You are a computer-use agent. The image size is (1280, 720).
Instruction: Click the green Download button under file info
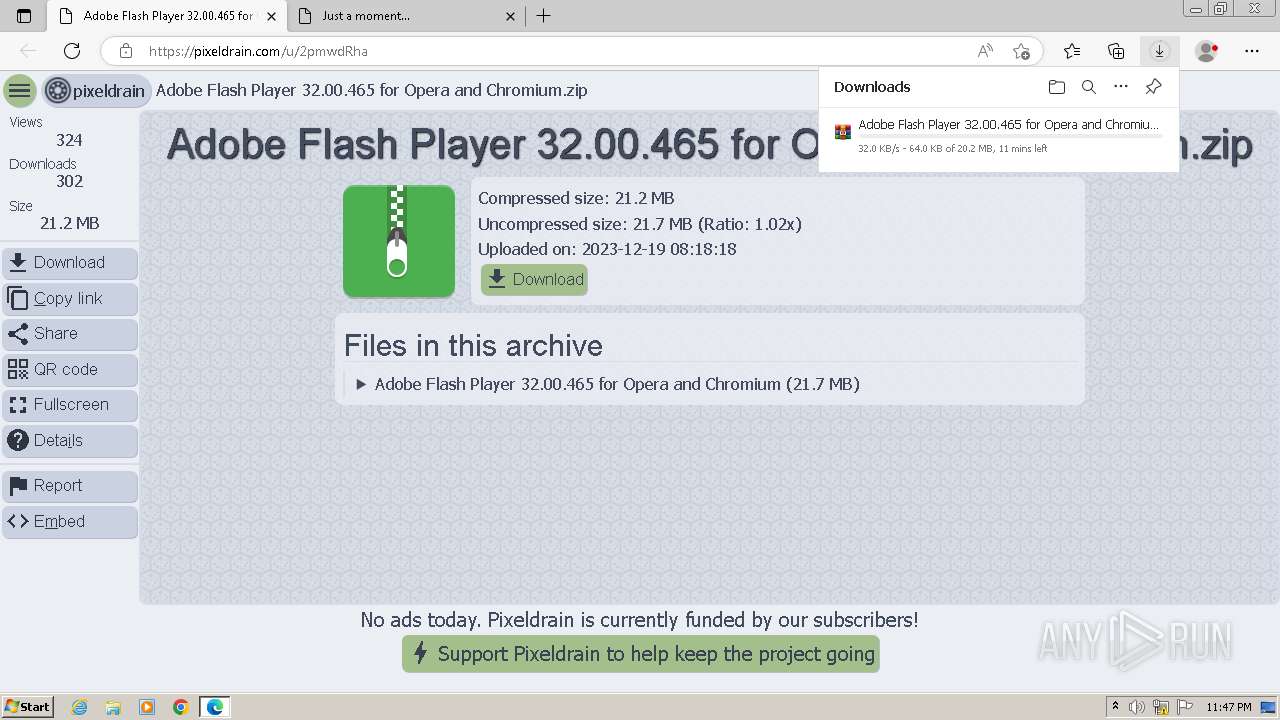tap(534, 280)
